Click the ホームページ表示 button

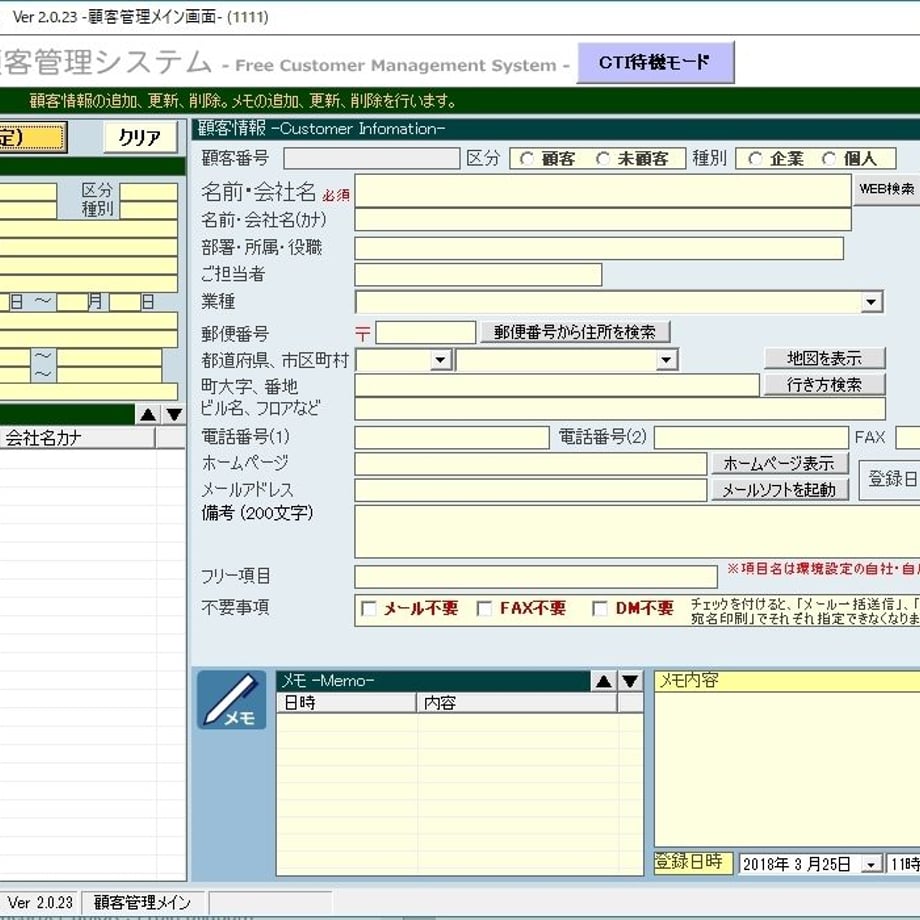pos(780,464)
